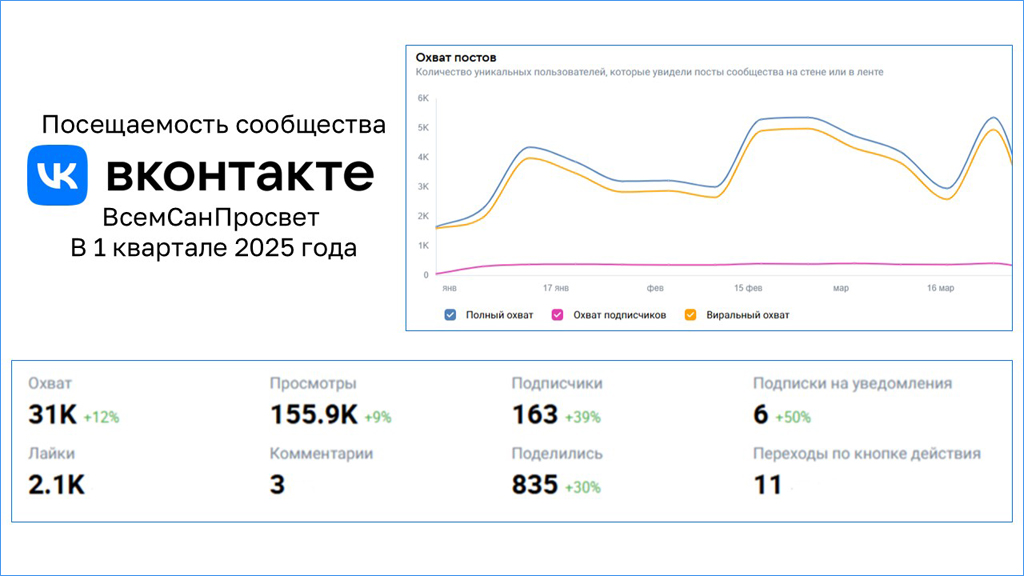Click the ВКонтакте wordmark

pos(240,175)
